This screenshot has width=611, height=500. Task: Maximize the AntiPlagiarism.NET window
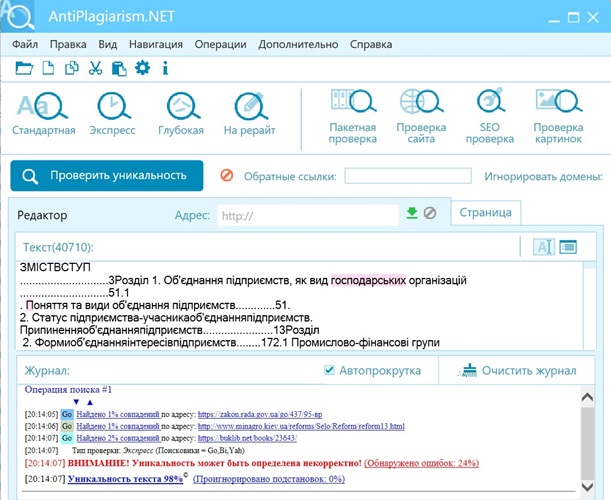(573, 17)
